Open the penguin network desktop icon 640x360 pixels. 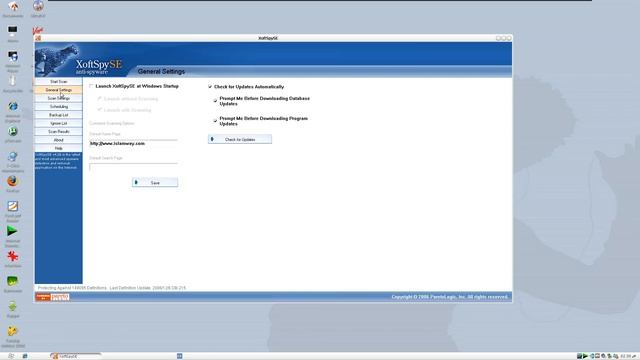[x=13, y=56]
